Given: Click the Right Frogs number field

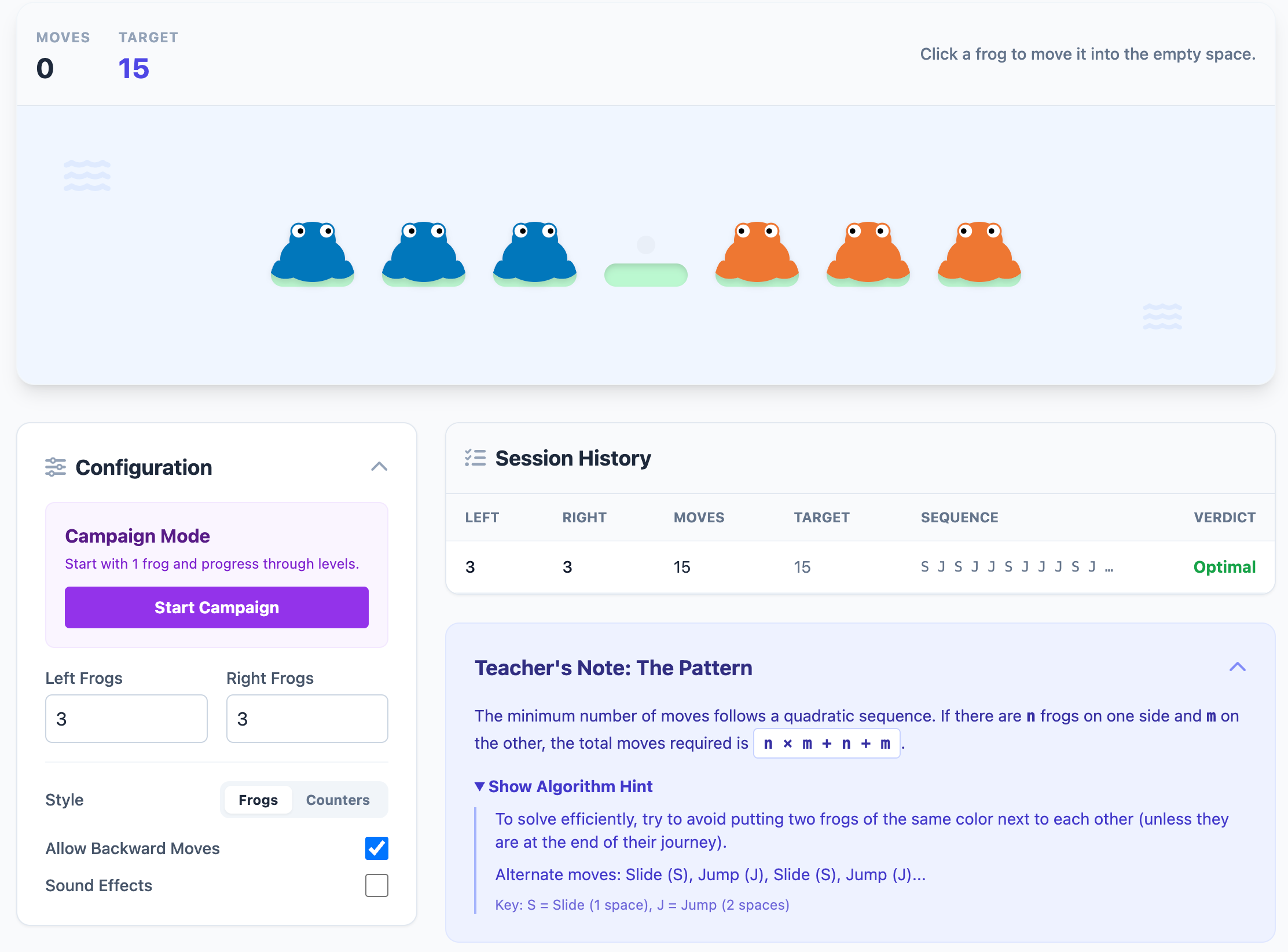Looking at the screenshot, I should pos(307,719).
